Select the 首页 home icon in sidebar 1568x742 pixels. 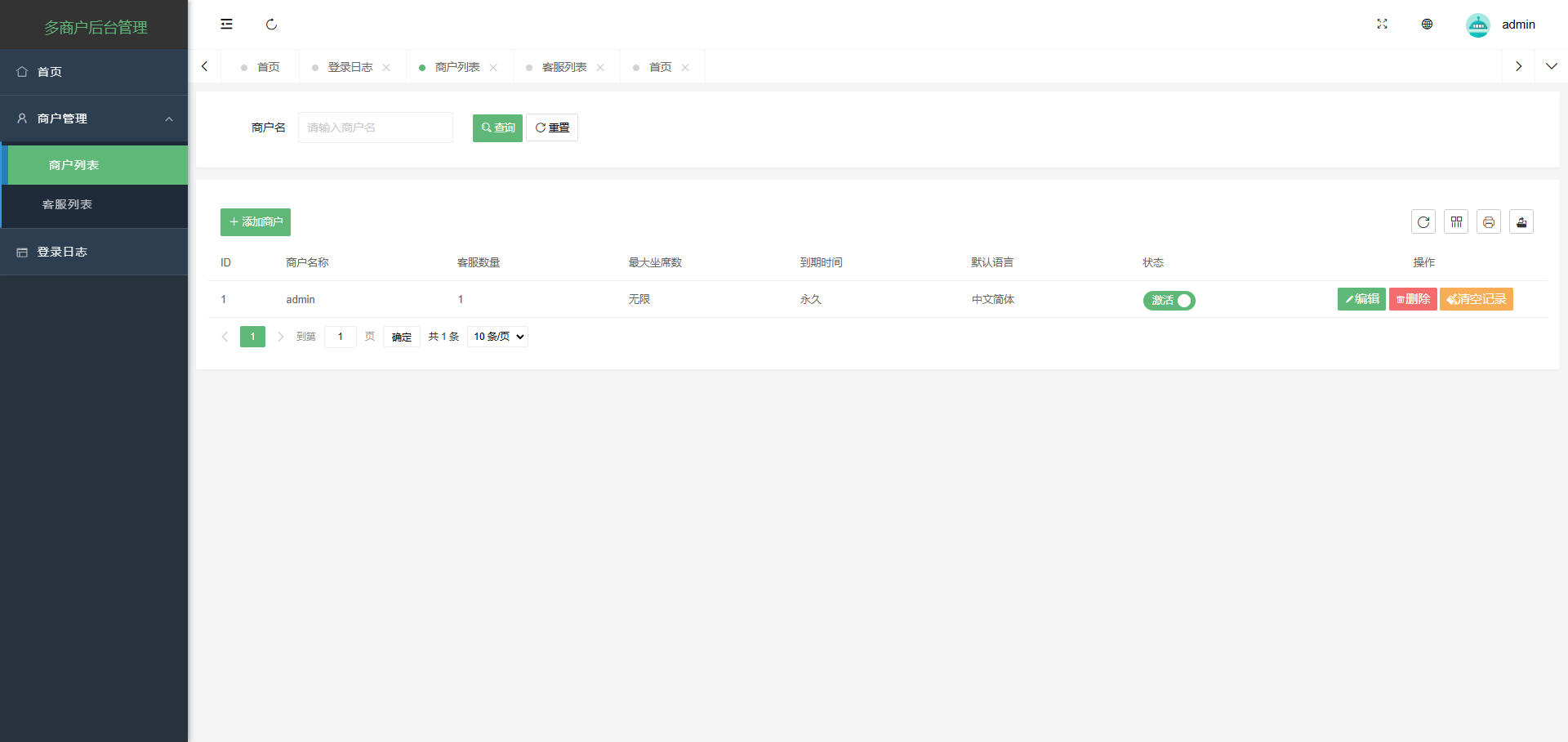coord(22,72)
